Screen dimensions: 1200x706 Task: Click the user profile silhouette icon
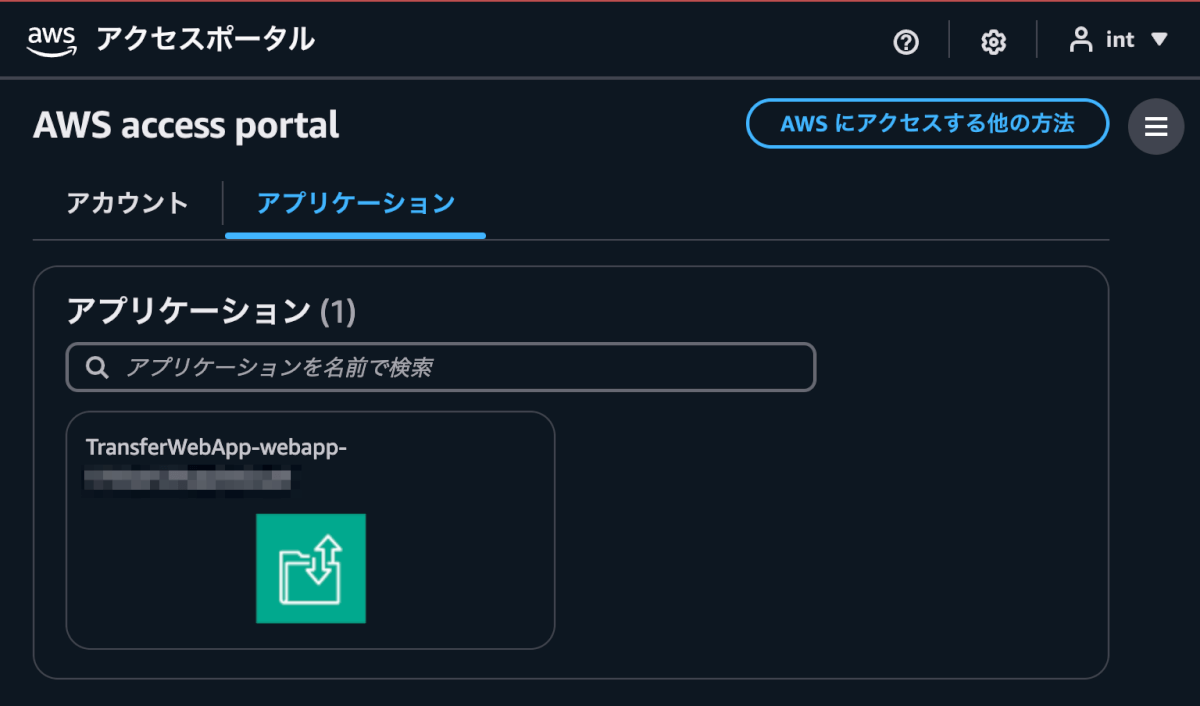pos(1081,40)
